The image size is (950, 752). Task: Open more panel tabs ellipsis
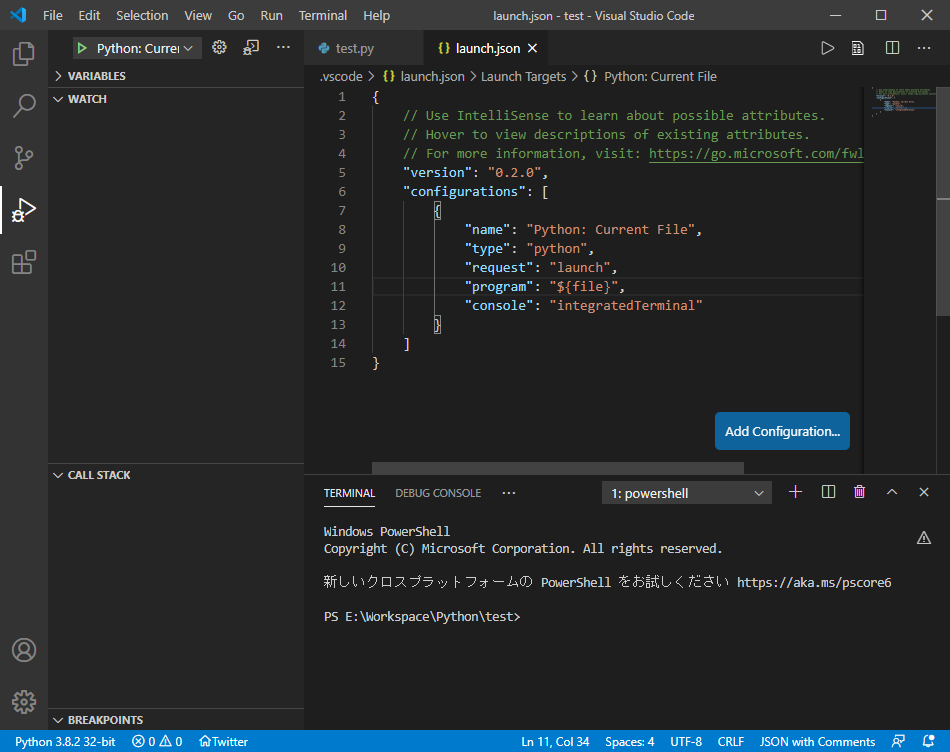click(509, 493)
